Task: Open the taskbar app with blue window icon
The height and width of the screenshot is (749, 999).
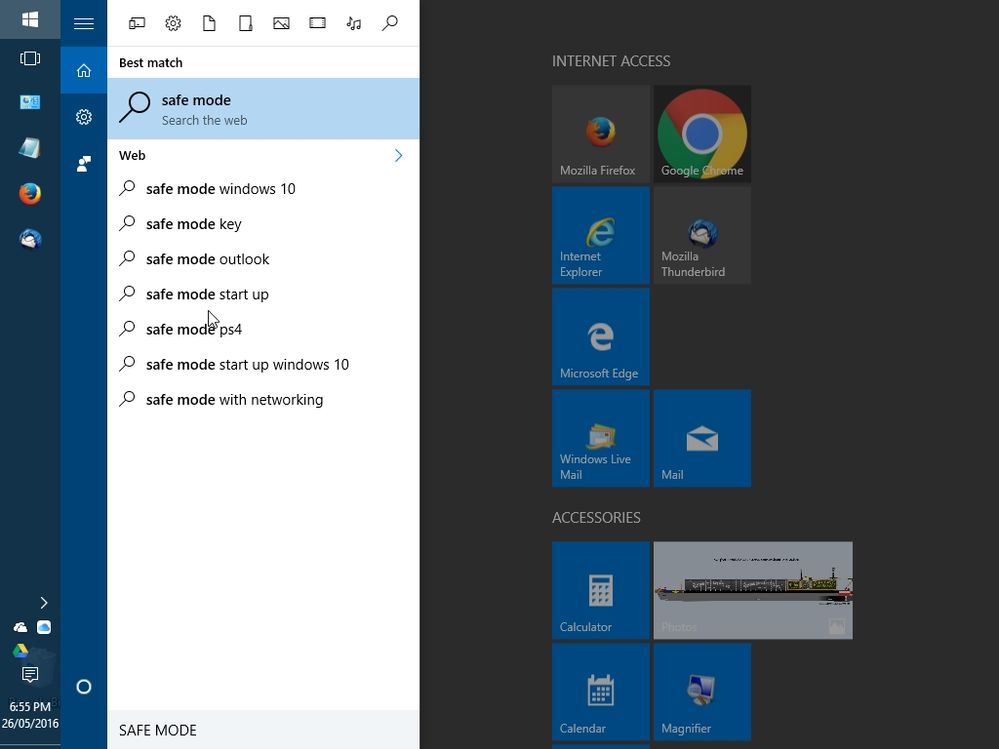Action: point(30,102)
